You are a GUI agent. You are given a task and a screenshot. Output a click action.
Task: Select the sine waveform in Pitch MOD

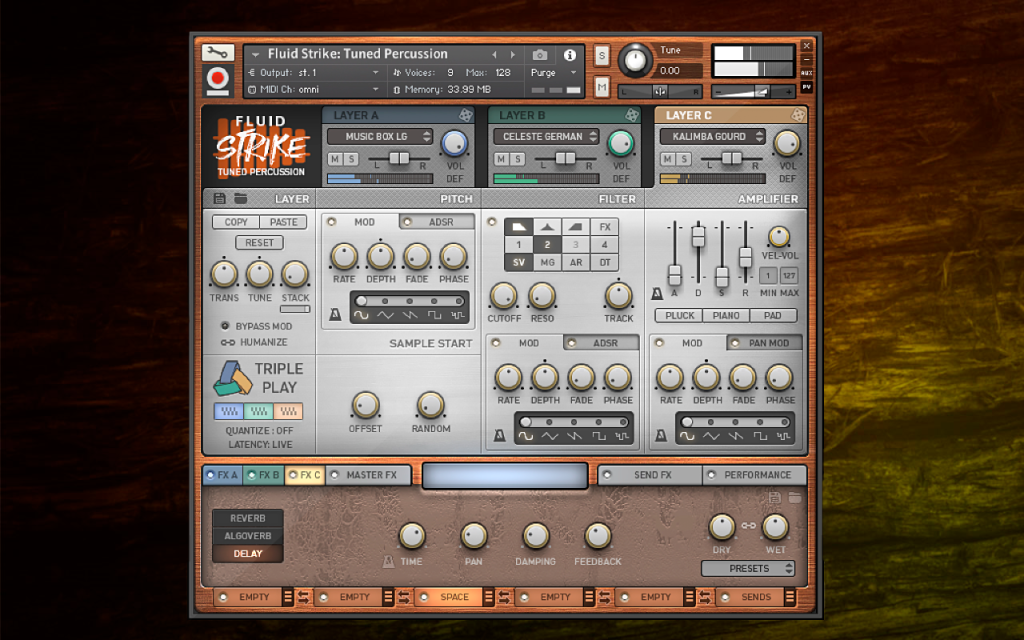pyautogui.click(x=360, y=315)
